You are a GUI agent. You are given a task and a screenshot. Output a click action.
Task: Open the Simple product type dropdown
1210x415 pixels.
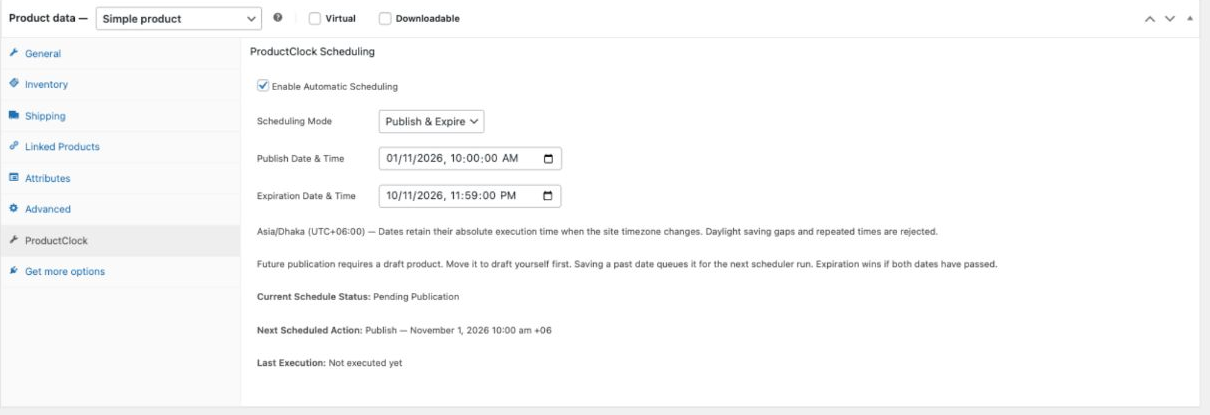pos(179,18)
